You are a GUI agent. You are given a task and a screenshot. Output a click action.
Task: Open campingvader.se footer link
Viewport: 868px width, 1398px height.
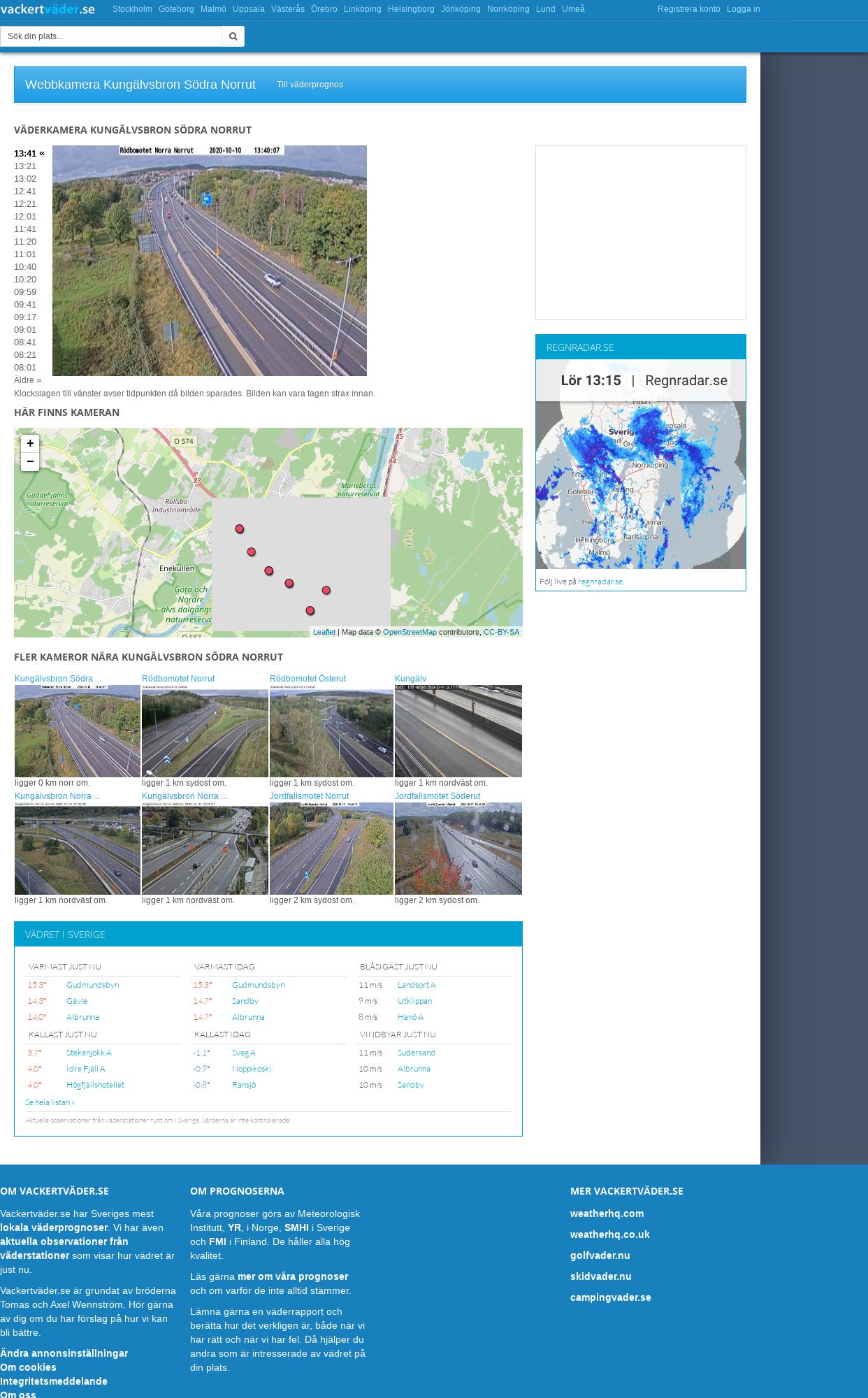coord(610,1297)
